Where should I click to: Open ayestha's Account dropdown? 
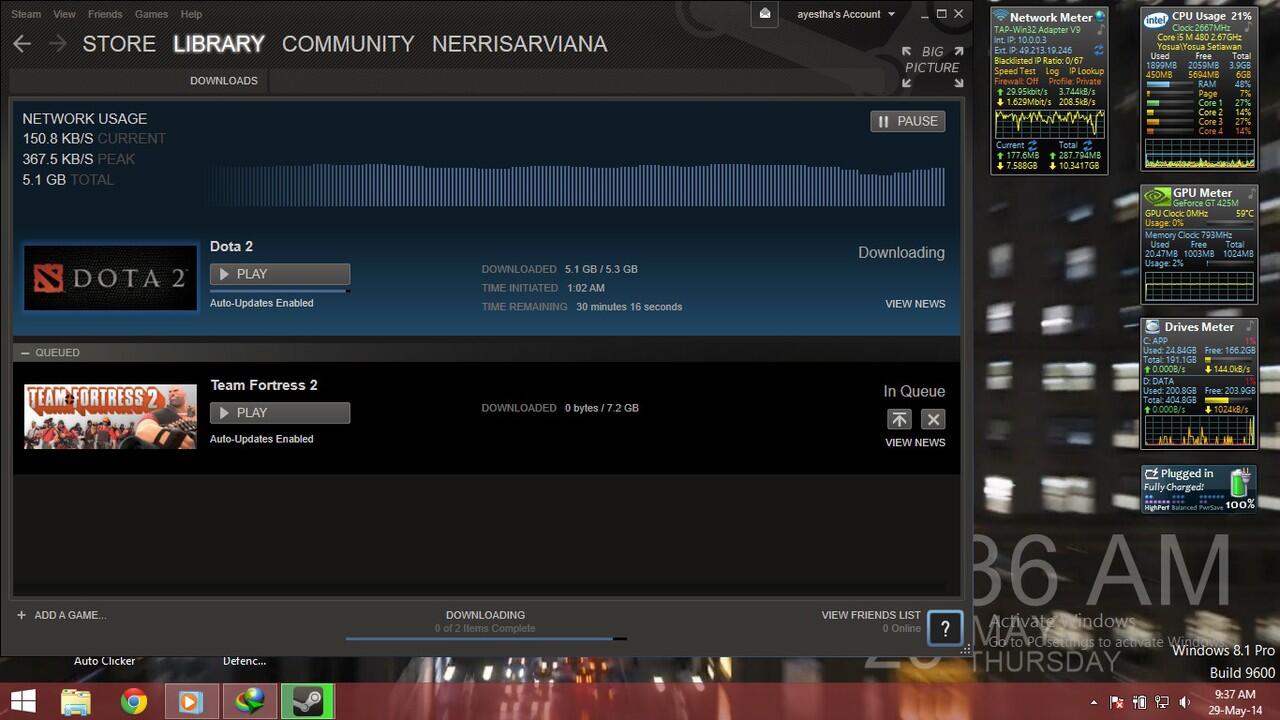pos(846,14)
